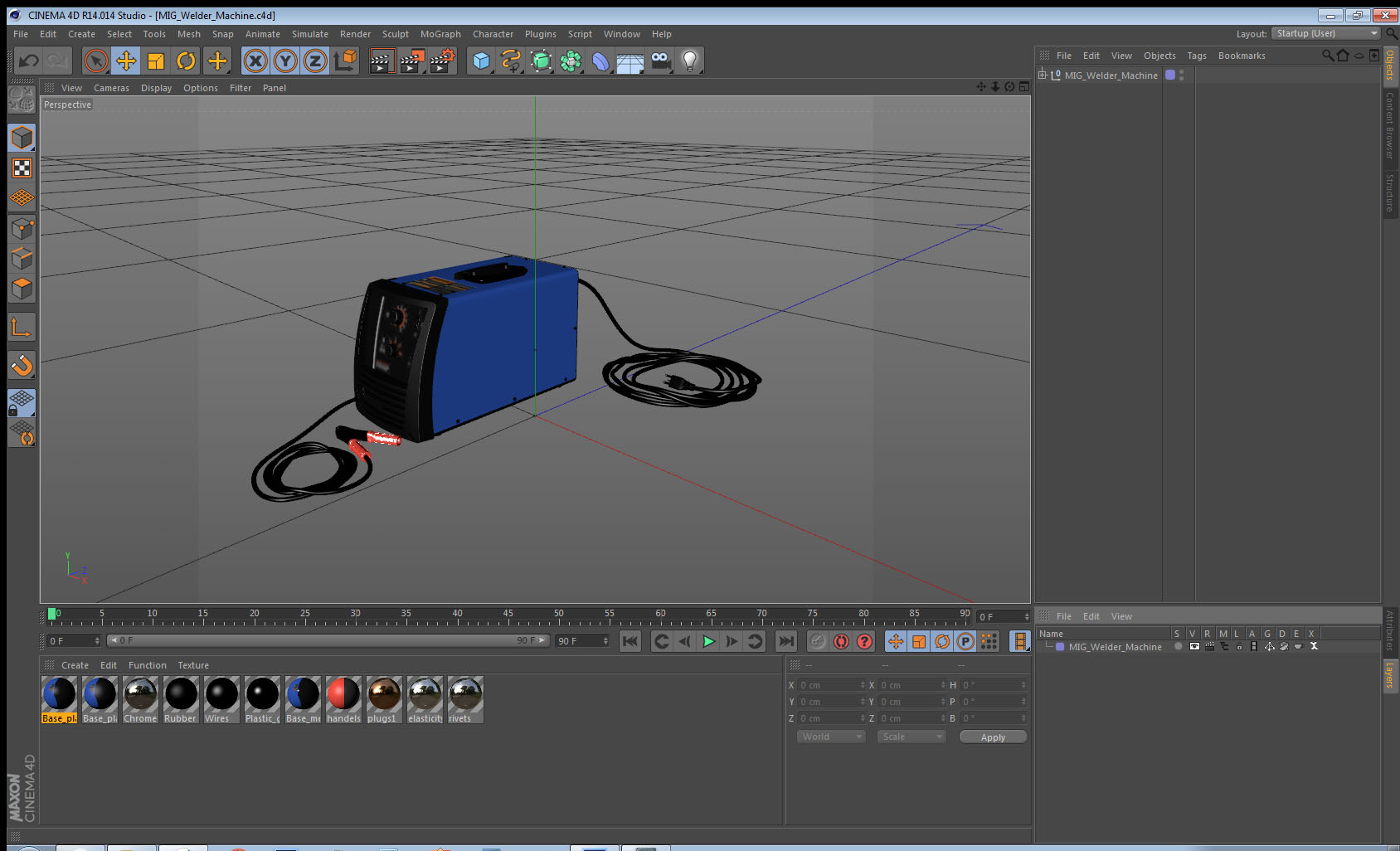The height and width of the screenshot is (851, 1400).
Task: Open the Scale mode dropdown in coordinates
Action: [911, 737]
